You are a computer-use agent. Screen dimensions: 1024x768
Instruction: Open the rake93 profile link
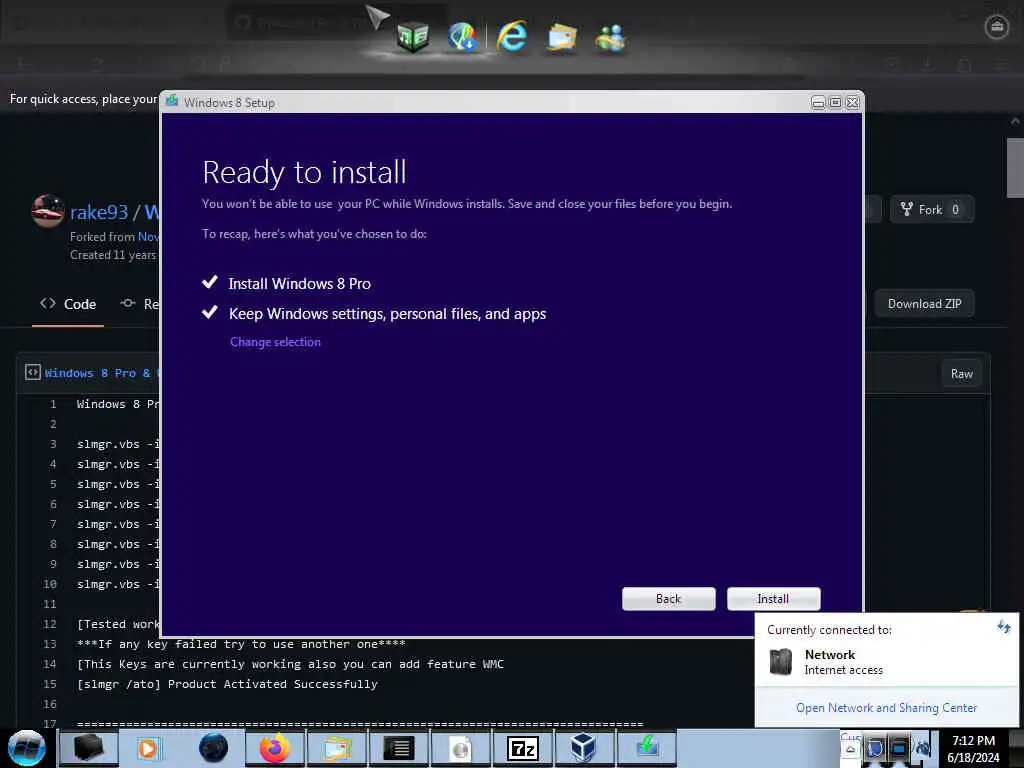[99, 212]
